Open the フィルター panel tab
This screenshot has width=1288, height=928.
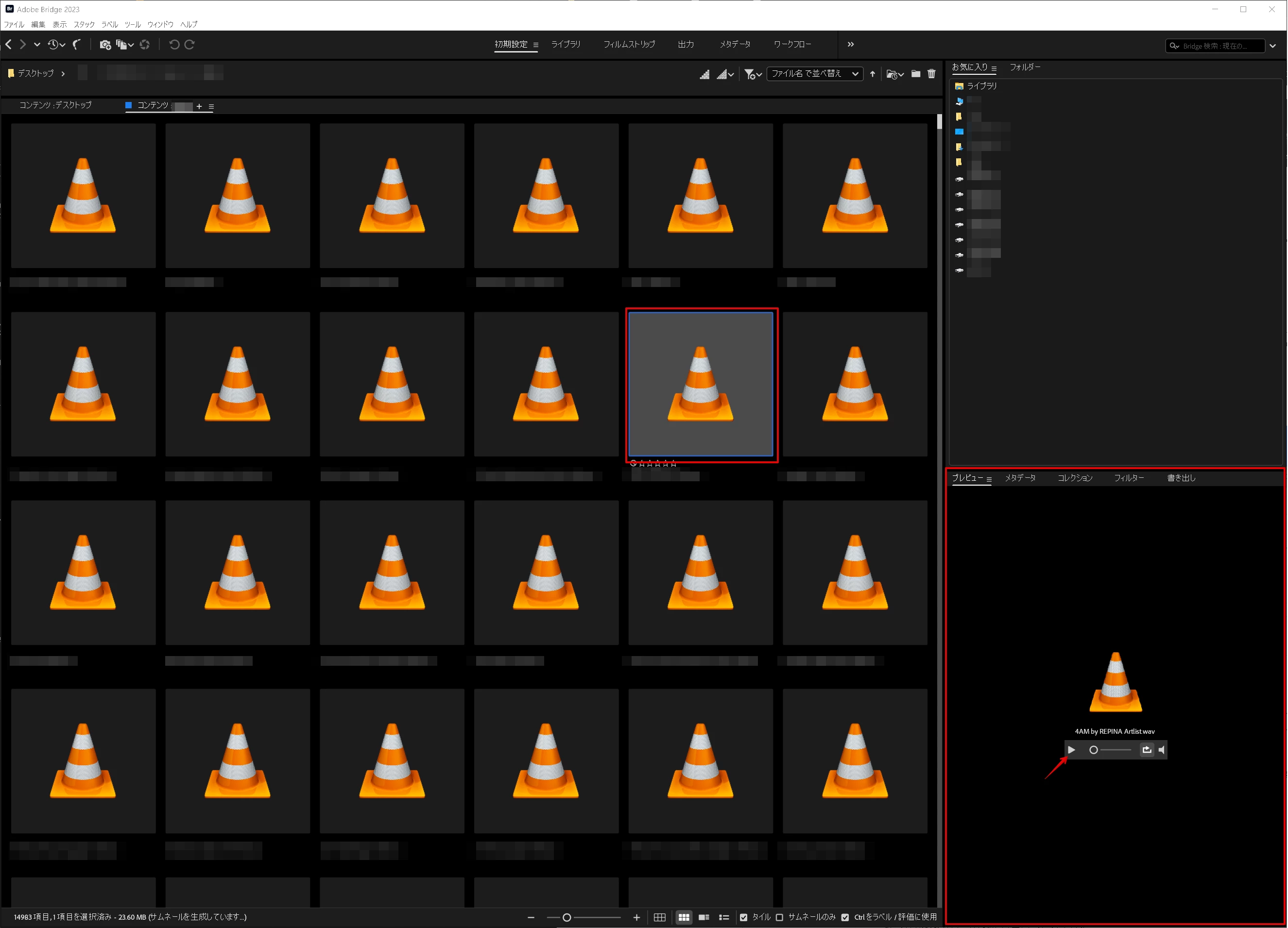(x=1129, y=478)
